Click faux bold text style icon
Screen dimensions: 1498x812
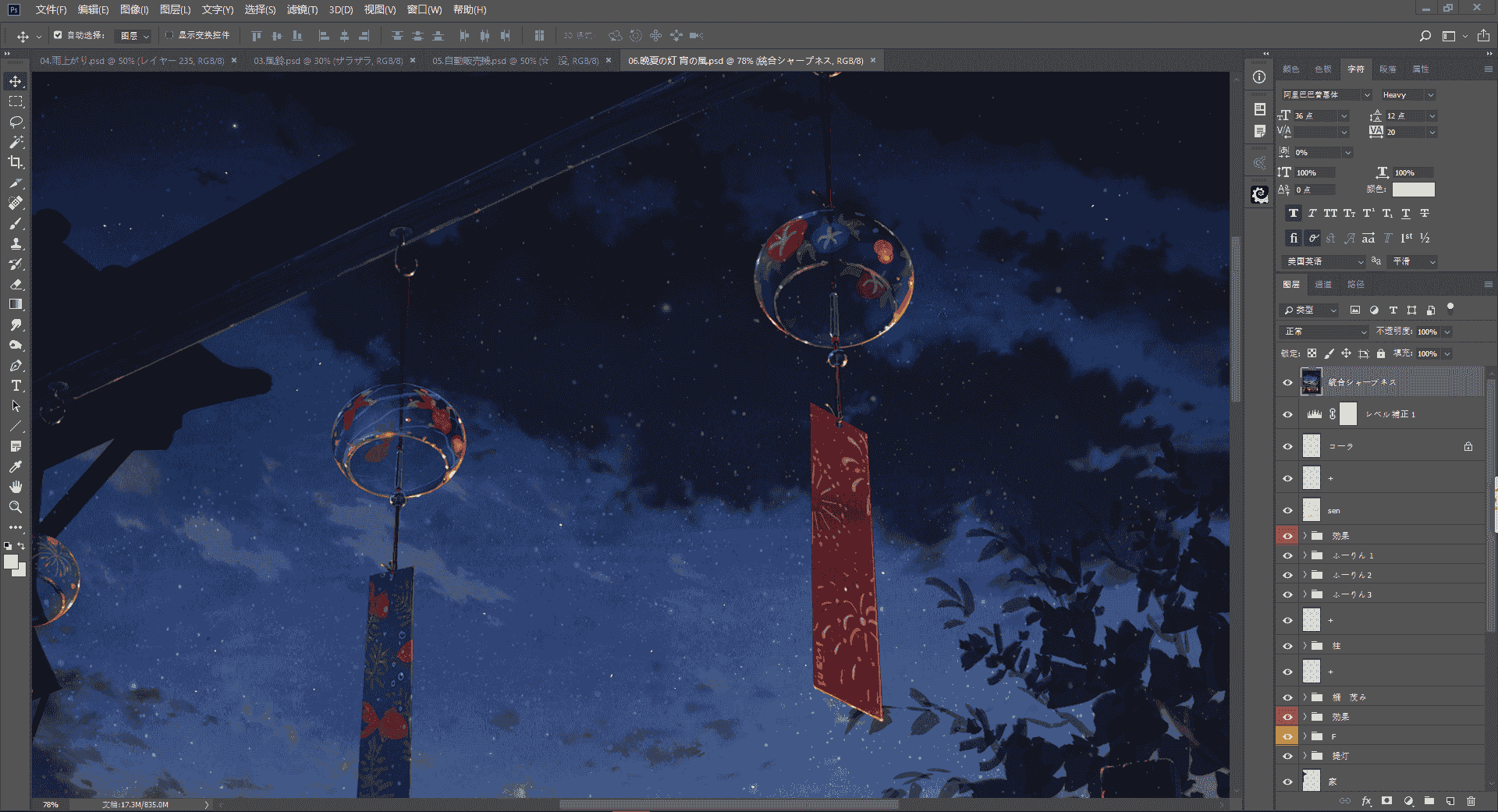(1294, 213)
